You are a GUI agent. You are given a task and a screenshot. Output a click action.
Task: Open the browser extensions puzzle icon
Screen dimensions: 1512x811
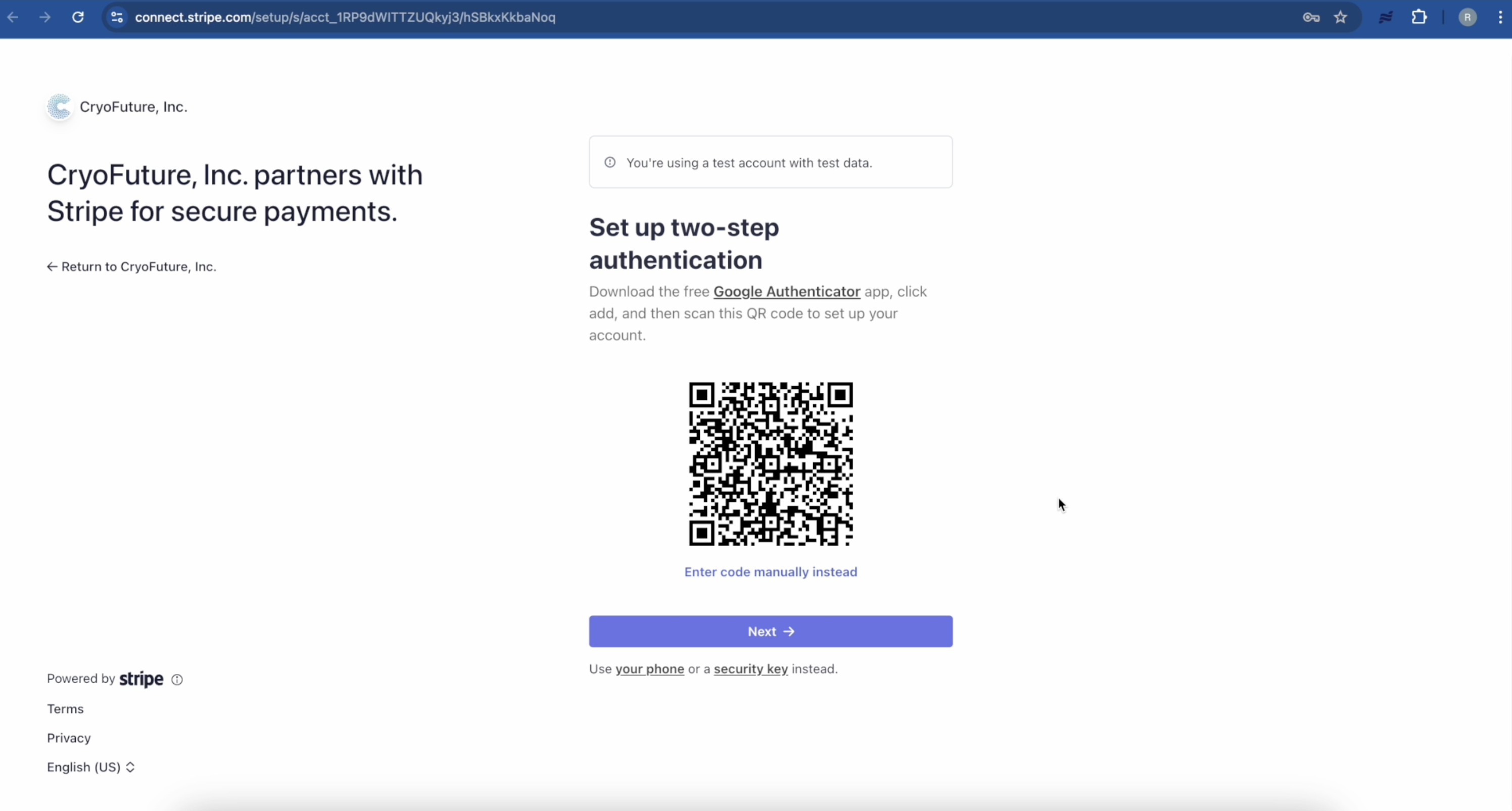(1419, 17)
